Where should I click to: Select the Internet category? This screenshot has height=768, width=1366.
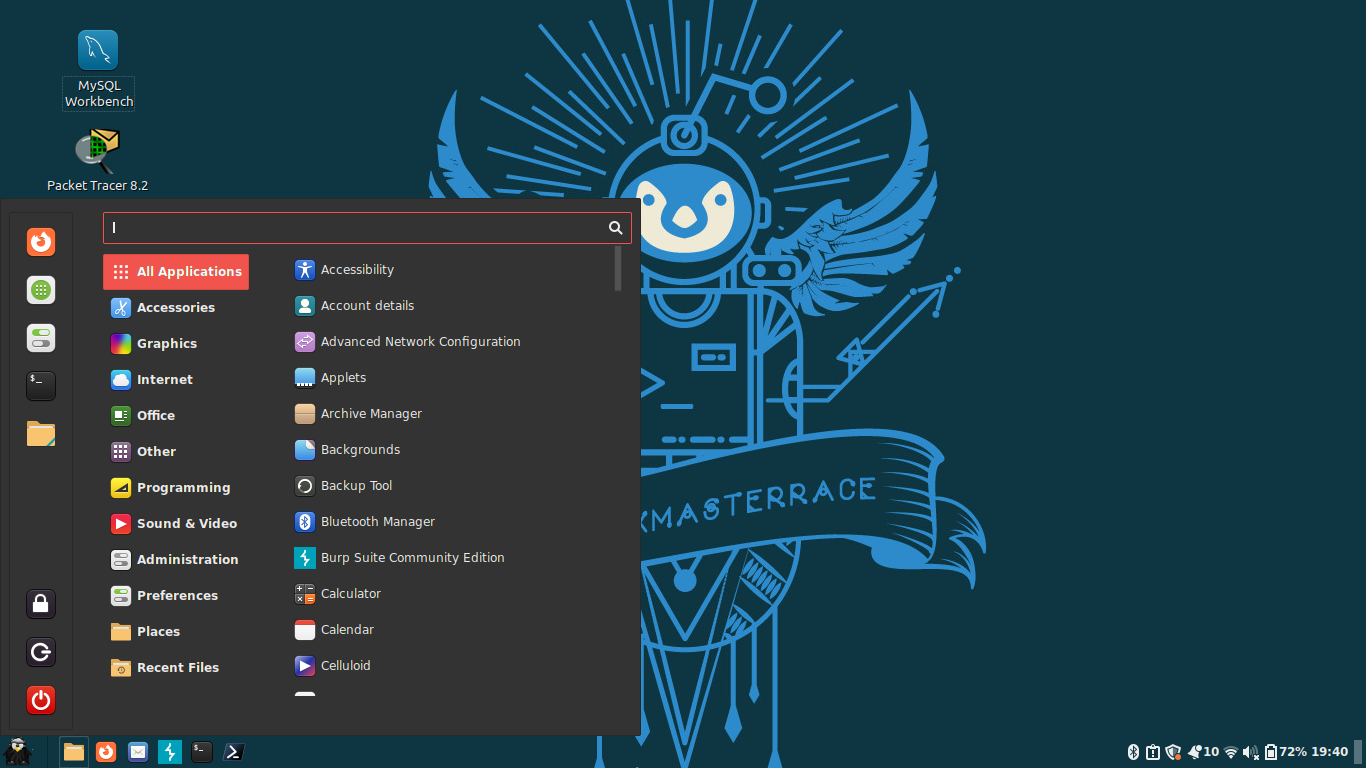coord(176,380)
